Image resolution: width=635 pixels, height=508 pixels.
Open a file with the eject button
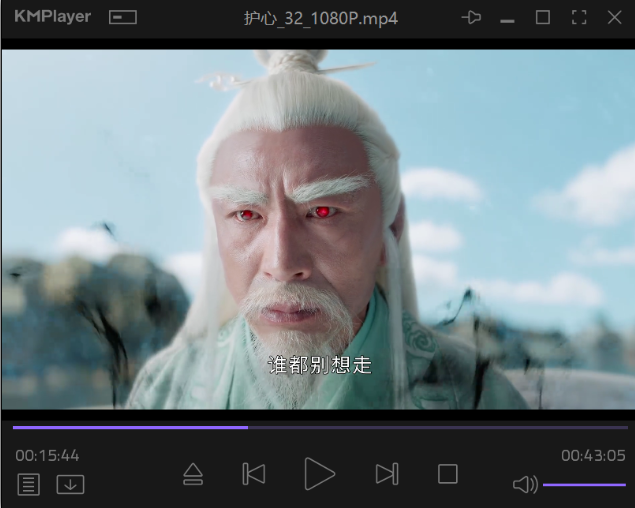193,475
